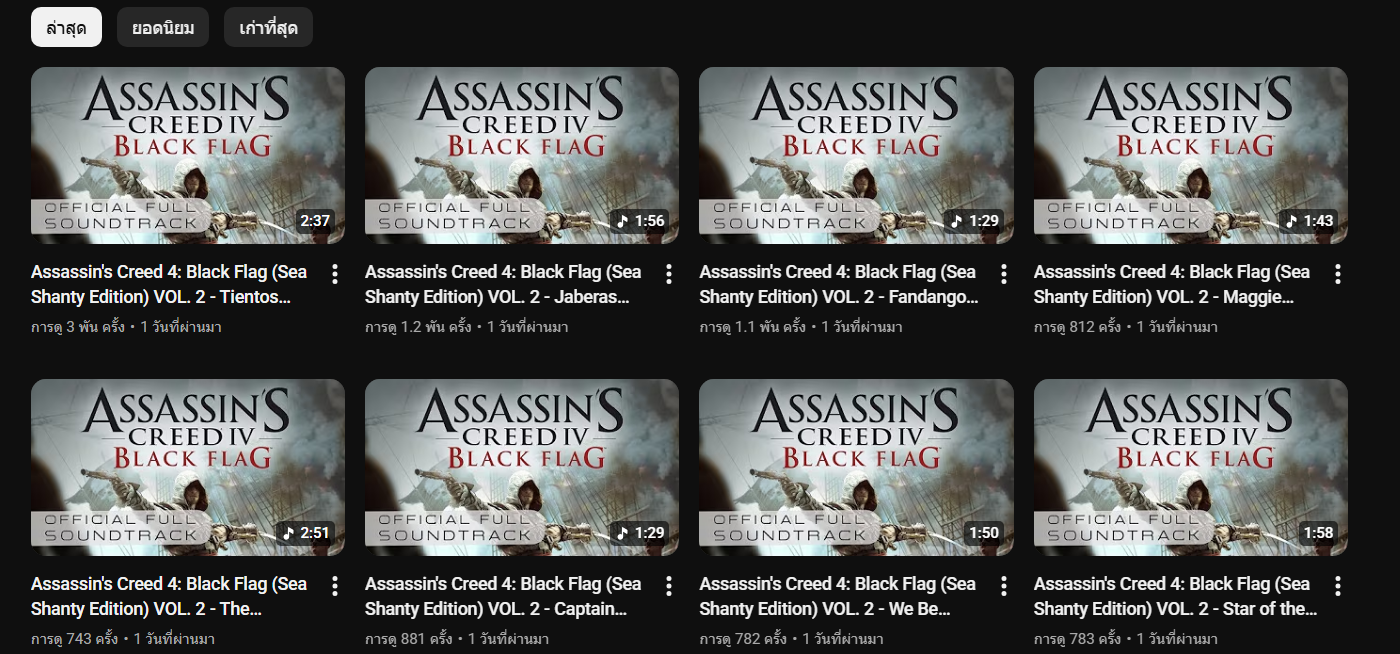
Task: Open the three-dot menu for Fandango video
Action: (x=1004, y=274)
